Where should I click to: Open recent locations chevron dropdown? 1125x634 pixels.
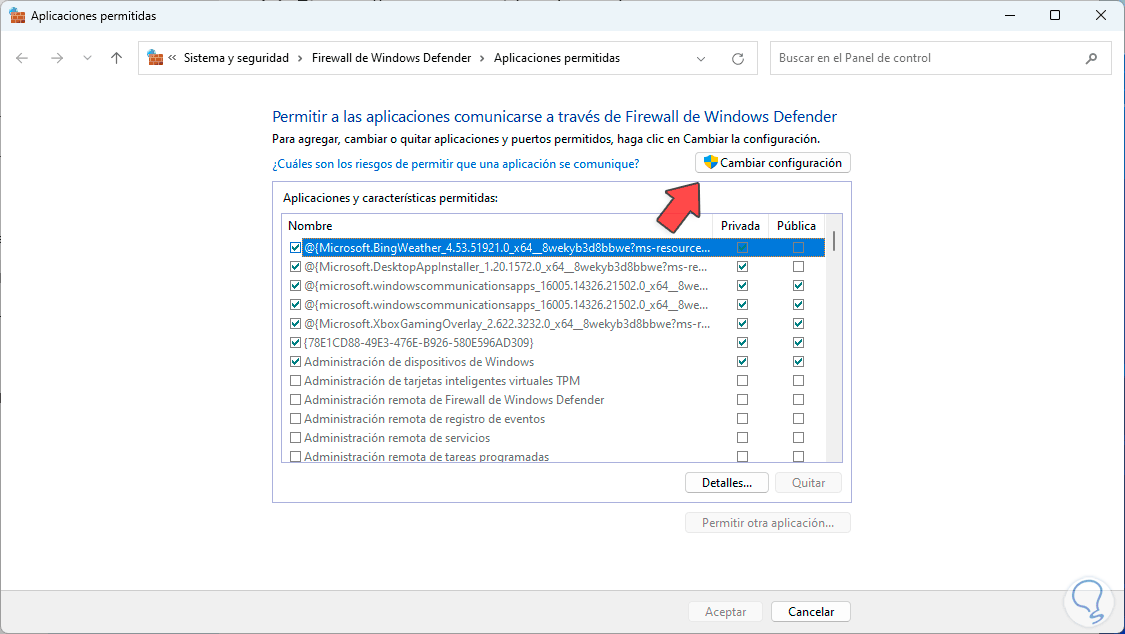[87, 58]
